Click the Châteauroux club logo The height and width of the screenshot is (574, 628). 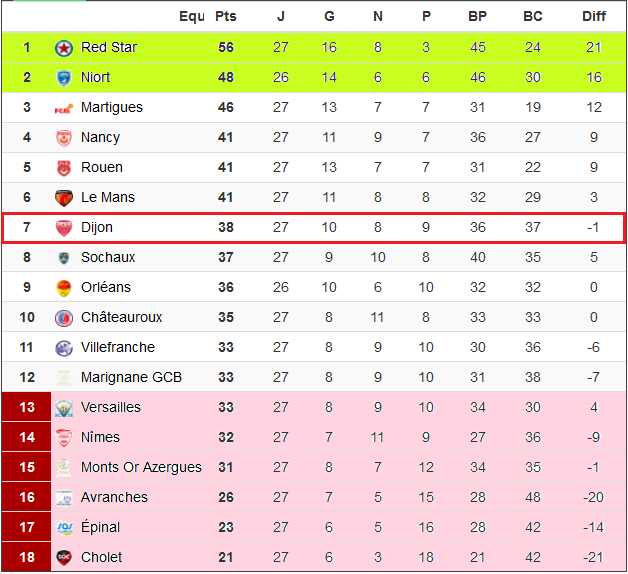click(64, 317)
